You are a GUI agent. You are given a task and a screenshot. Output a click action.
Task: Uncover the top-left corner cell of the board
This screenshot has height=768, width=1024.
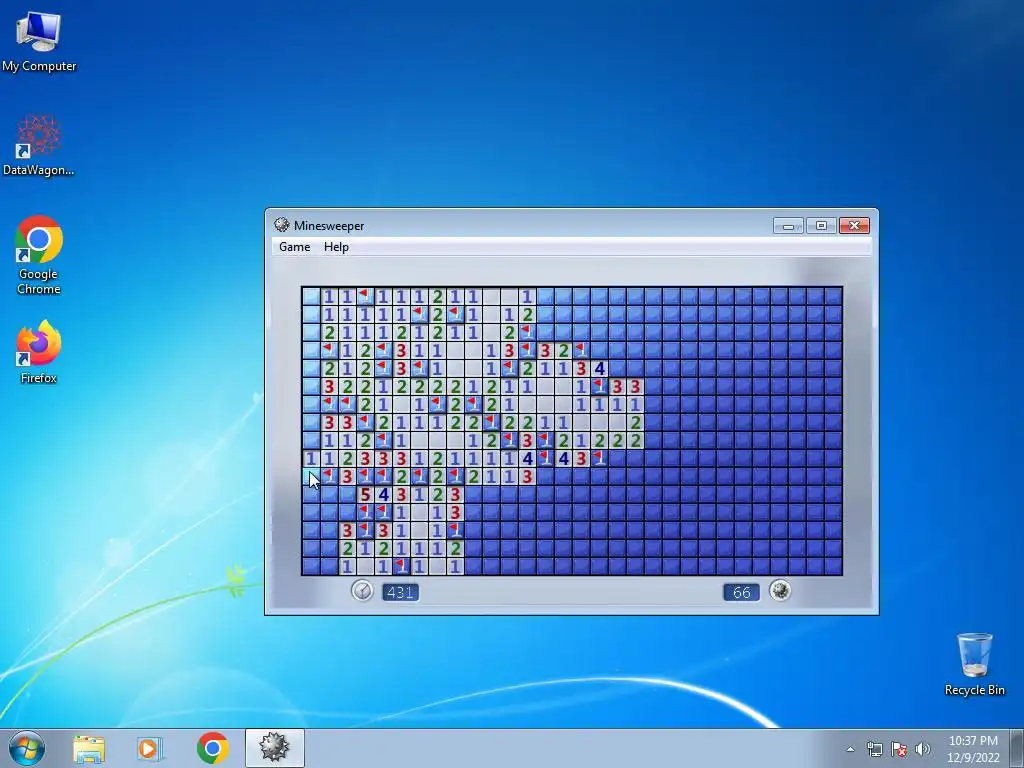tap(311, 296)
